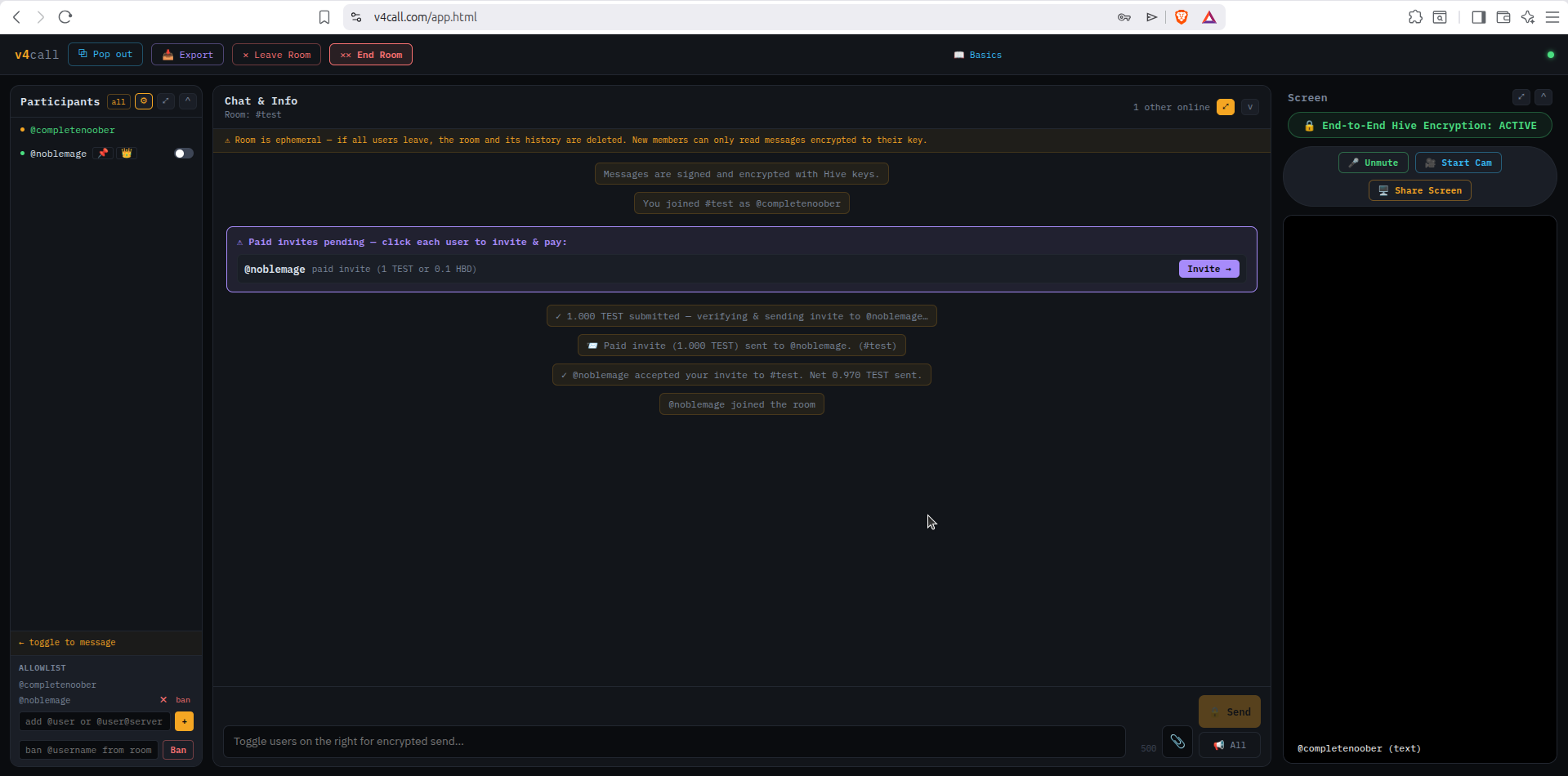Viewport: 1568px width, 776px height.
Task: Open the password key icon in address bar
Action: 1124,17
